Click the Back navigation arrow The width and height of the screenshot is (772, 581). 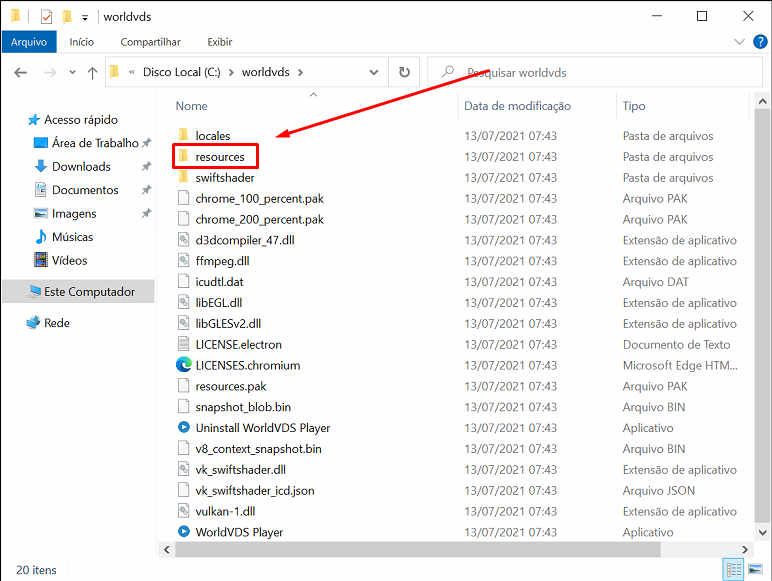20,73
